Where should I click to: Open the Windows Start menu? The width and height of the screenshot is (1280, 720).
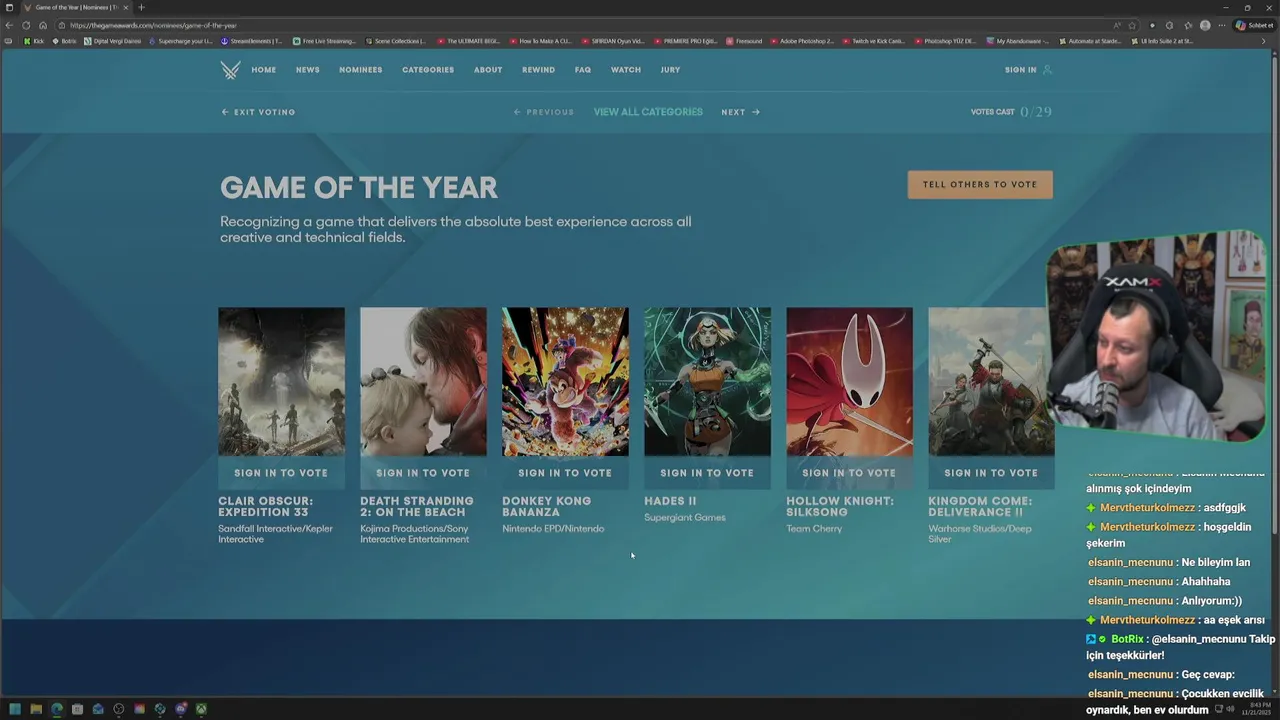14,709
